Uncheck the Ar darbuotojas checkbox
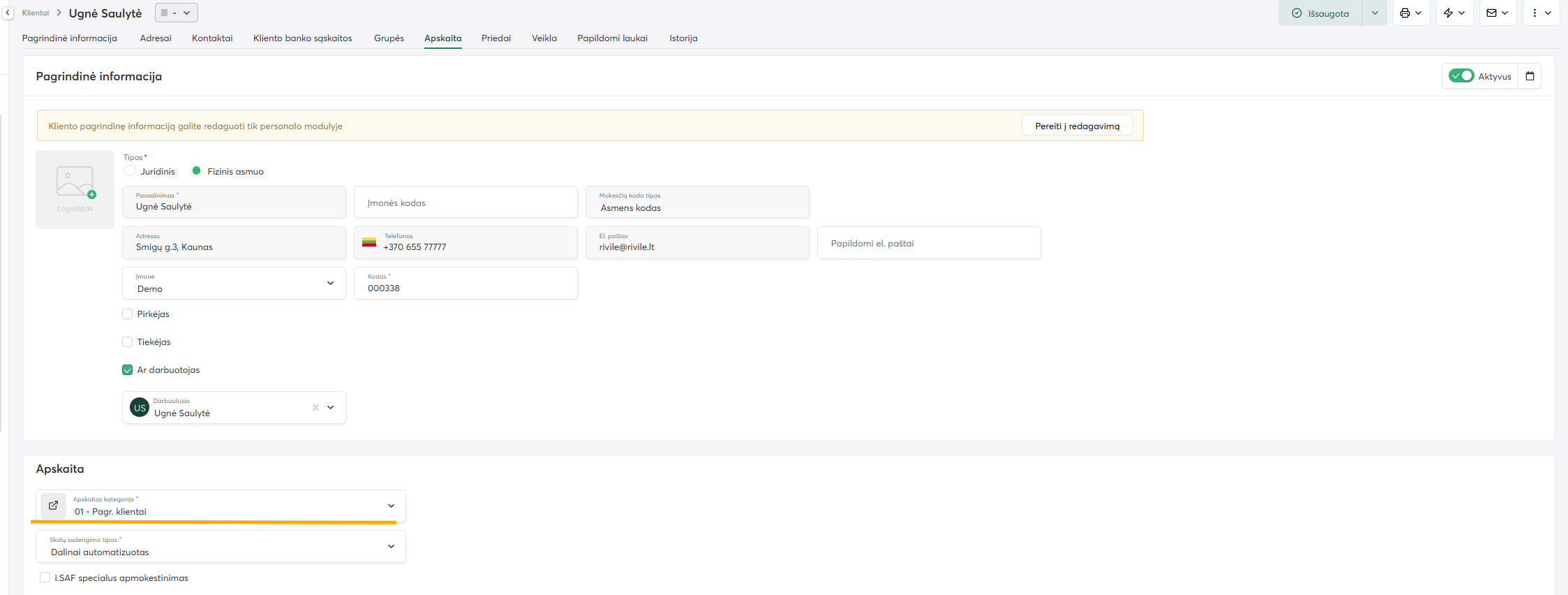This screenshot has width=1568, height=595. click(128, 370)
